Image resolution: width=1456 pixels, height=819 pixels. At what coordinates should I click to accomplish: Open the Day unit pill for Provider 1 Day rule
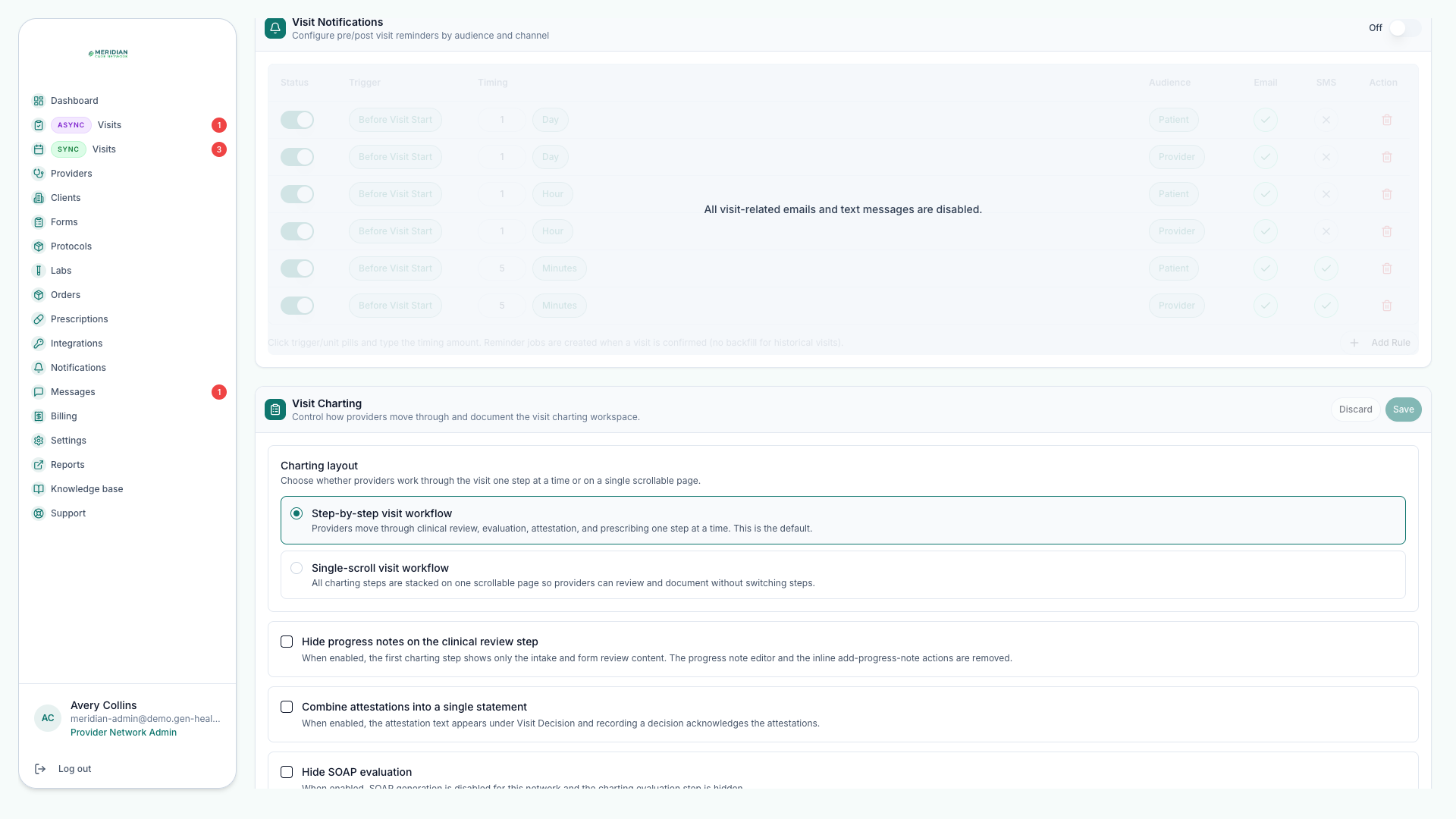pyautogui.click(x=551, y=157)
